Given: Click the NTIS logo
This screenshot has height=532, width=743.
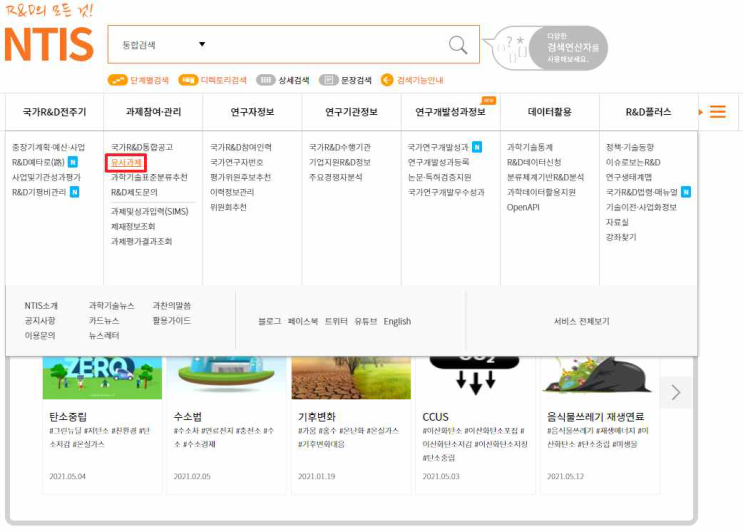Looking at the screenshot, I should 49,44.
